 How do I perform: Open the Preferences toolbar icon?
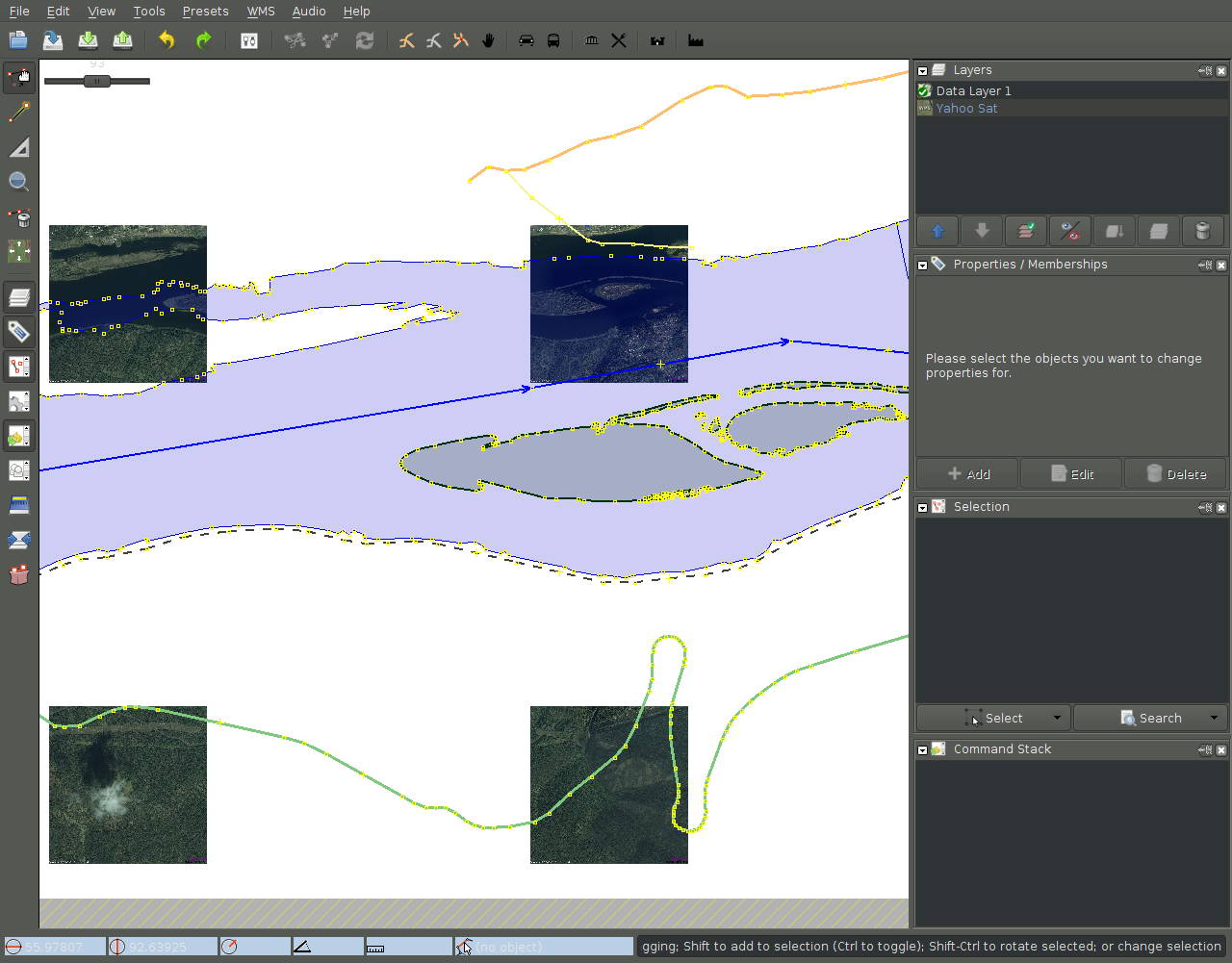[x=249, y=40]
